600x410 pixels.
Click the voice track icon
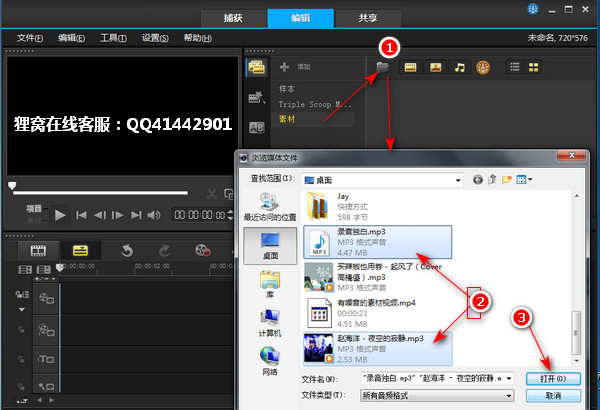46,386
